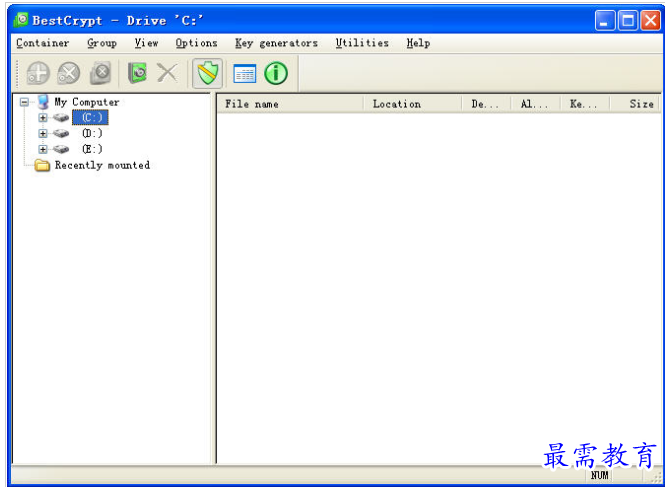Sort by Location column header
The width and height of the screenshot is (665, 487).
point(413,104)
